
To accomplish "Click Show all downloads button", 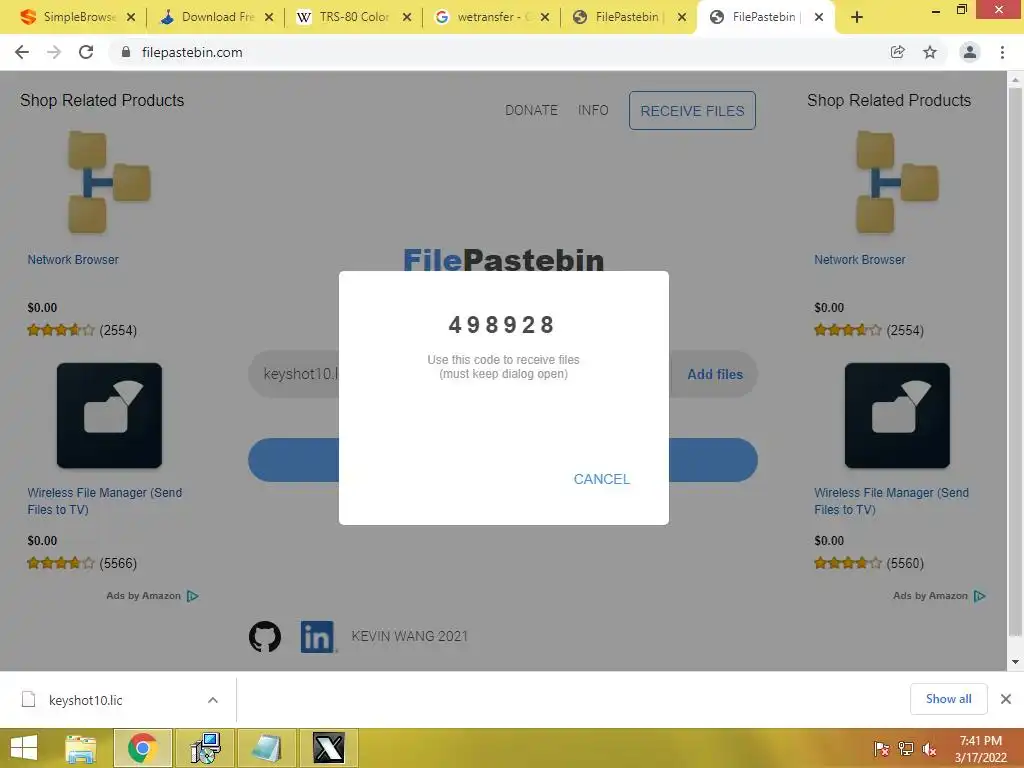I will tap(948, 699).
